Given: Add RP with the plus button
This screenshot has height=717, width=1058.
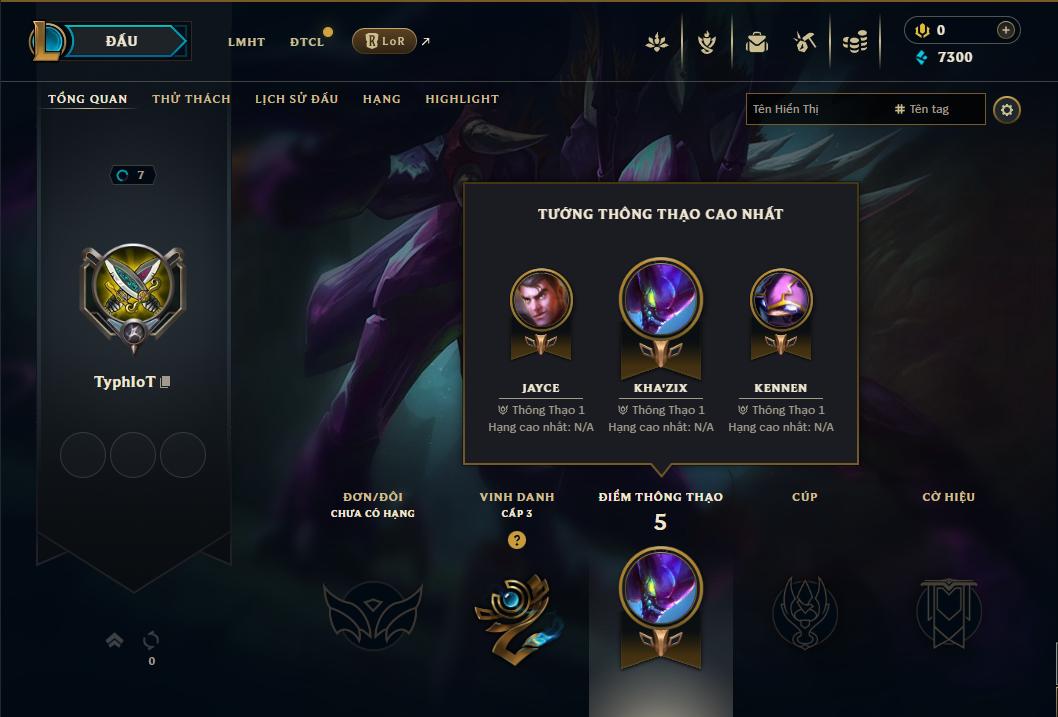Looking at the screenshot, I should pyautogui.click(x=1005, y=30).
